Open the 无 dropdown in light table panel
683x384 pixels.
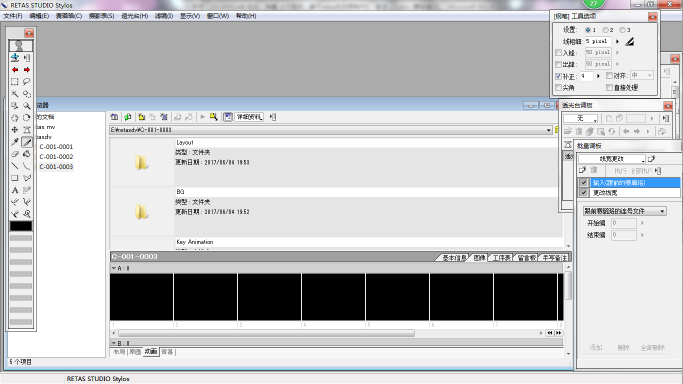(x=580, y=118)
